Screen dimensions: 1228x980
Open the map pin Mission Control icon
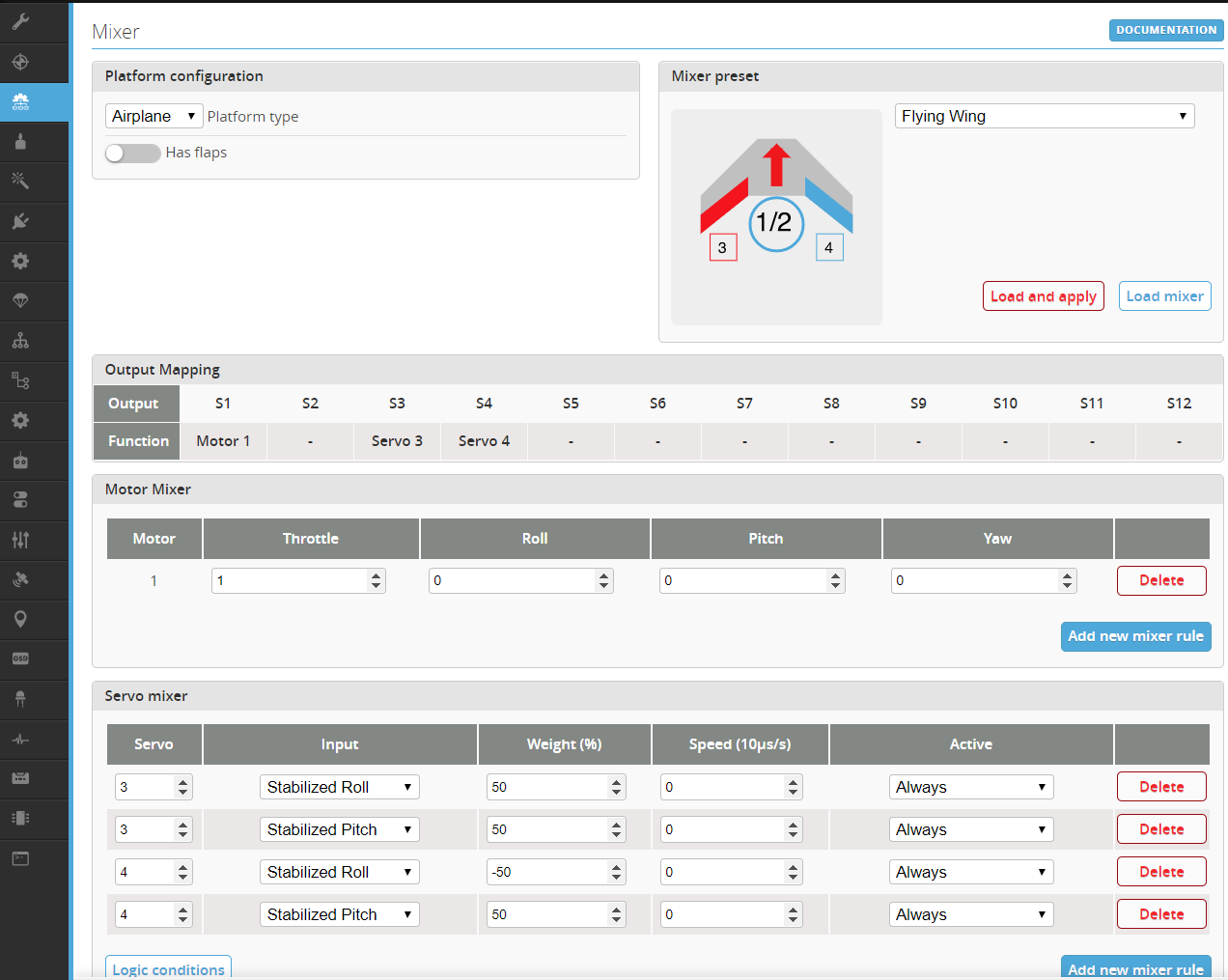point(20,619)
